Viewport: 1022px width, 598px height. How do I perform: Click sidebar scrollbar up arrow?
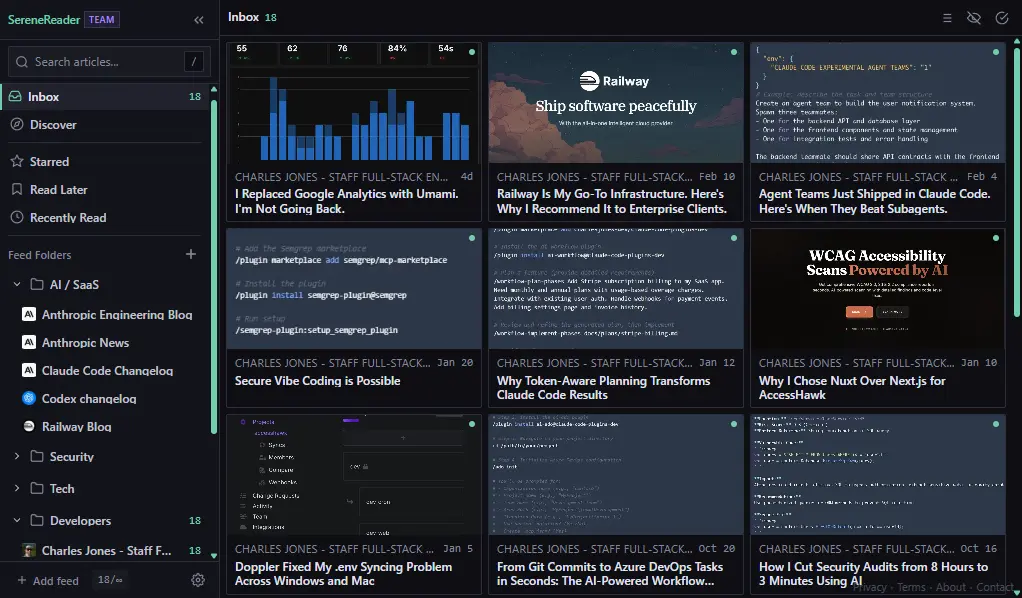click(214, 89)
